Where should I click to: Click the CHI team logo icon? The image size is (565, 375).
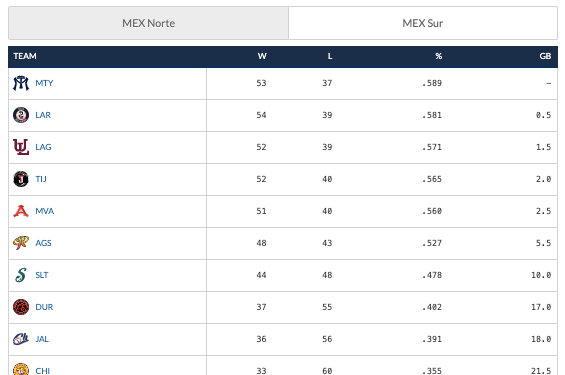21,369
